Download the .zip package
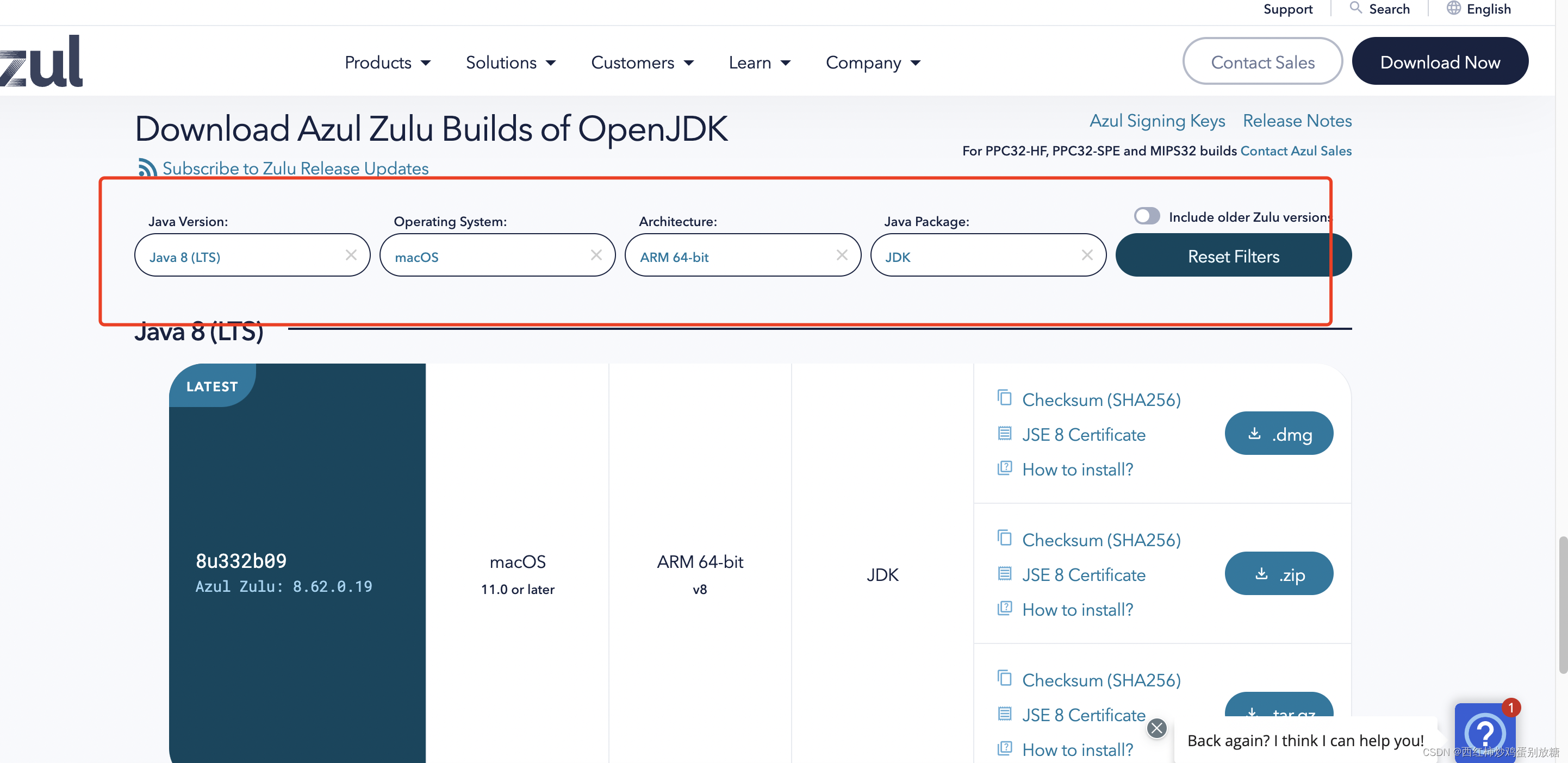 click(x=1278, y=573)
